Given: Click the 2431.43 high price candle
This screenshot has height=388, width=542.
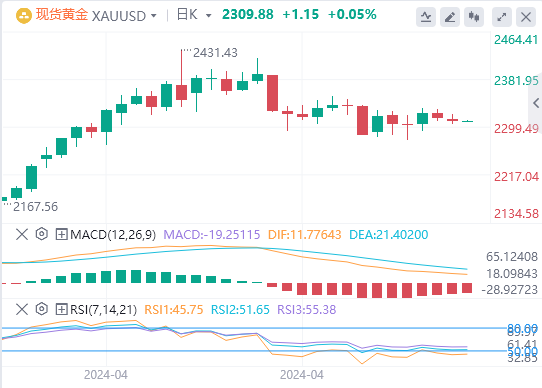Looking at the screenshot, I should (x=181, y=78).
